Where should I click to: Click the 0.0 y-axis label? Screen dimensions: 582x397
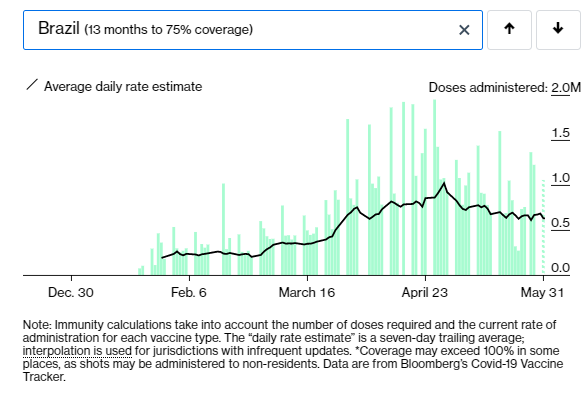point(560,268)
